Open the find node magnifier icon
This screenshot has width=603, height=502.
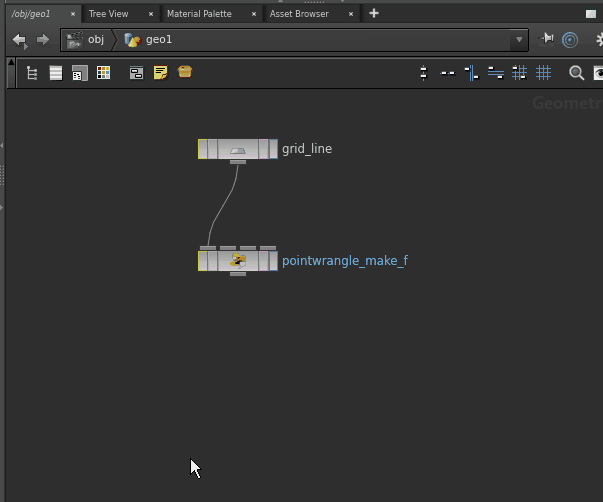pyautogui.click(x=576, y=73)
